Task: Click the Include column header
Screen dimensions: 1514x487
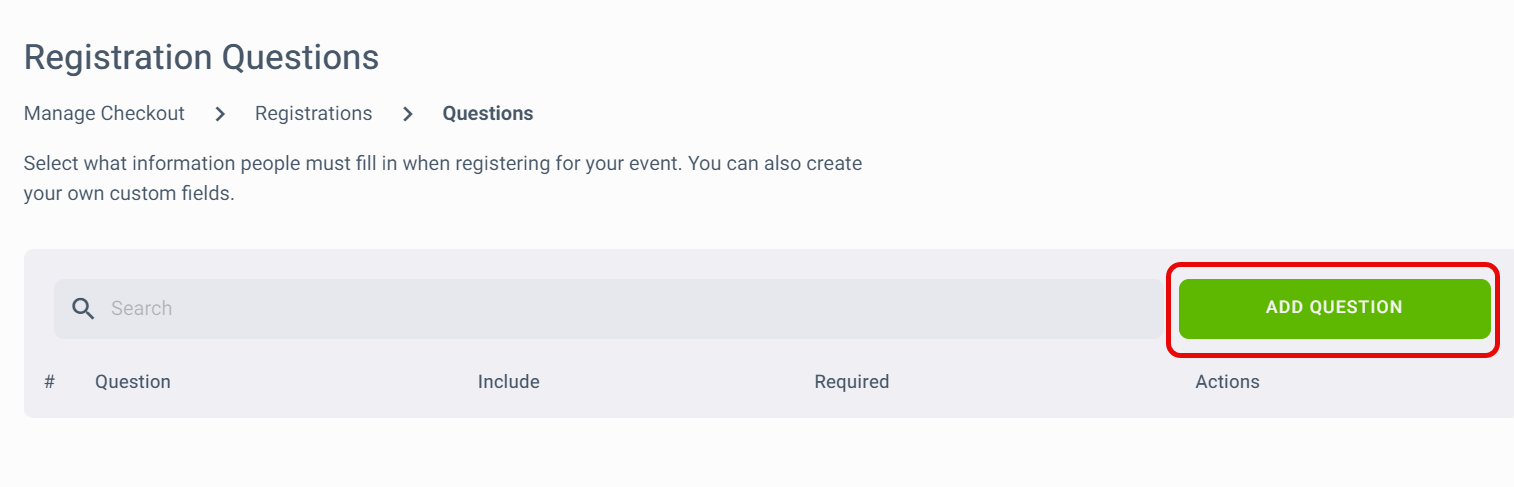Action: click(508, 382)
